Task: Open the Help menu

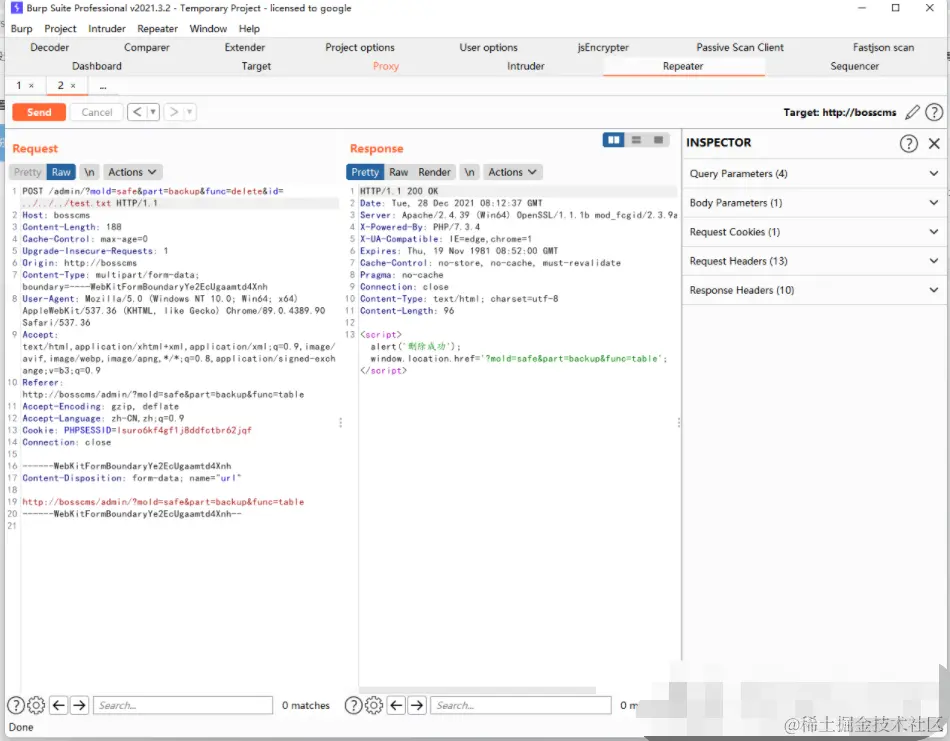Action: tap(249, 28)
